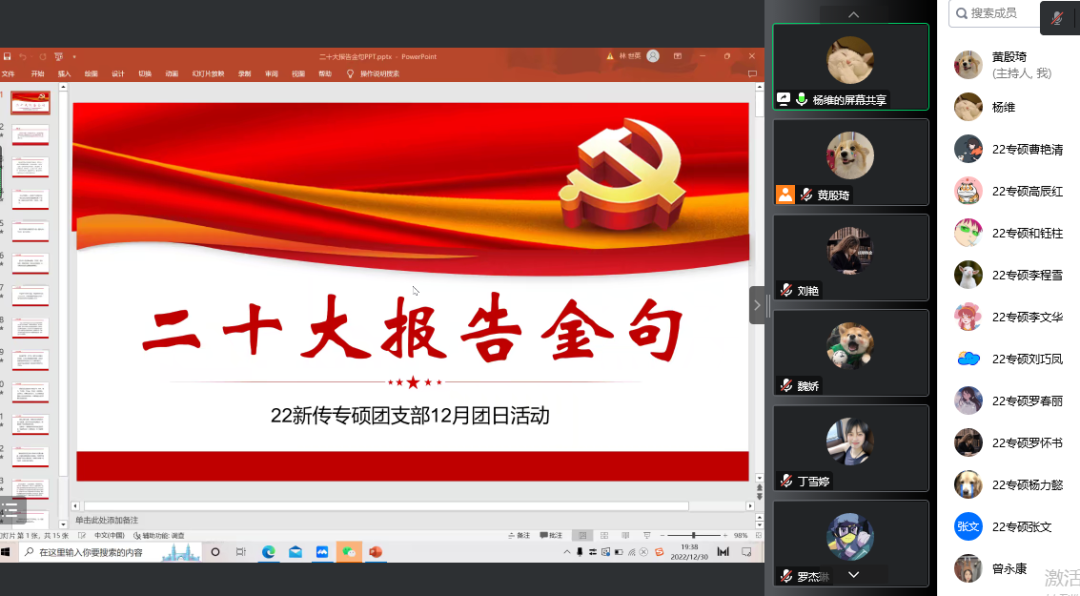Open the 切换 (Transitions) ribbon tab

(145, 74)
